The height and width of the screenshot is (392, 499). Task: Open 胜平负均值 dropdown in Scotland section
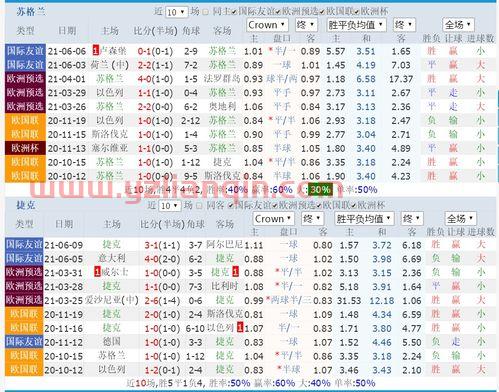coord(356,25)
